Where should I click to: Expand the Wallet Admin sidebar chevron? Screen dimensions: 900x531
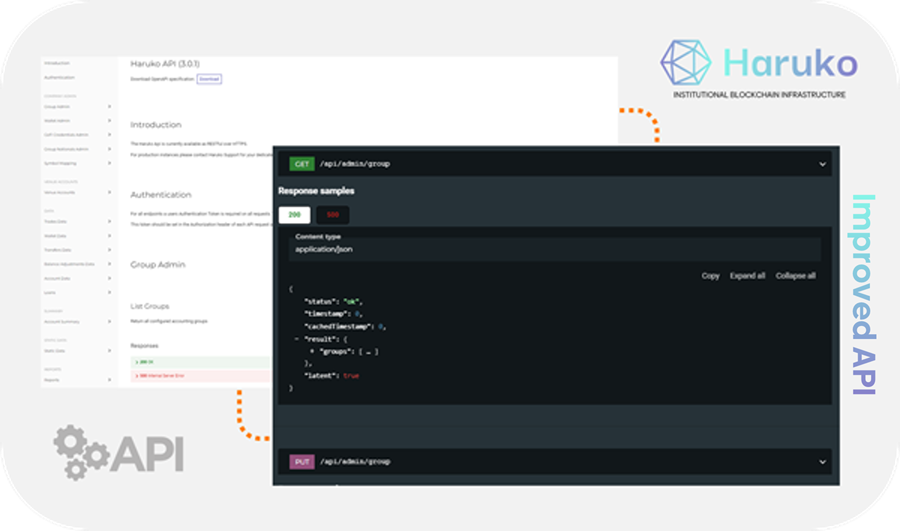109,121
